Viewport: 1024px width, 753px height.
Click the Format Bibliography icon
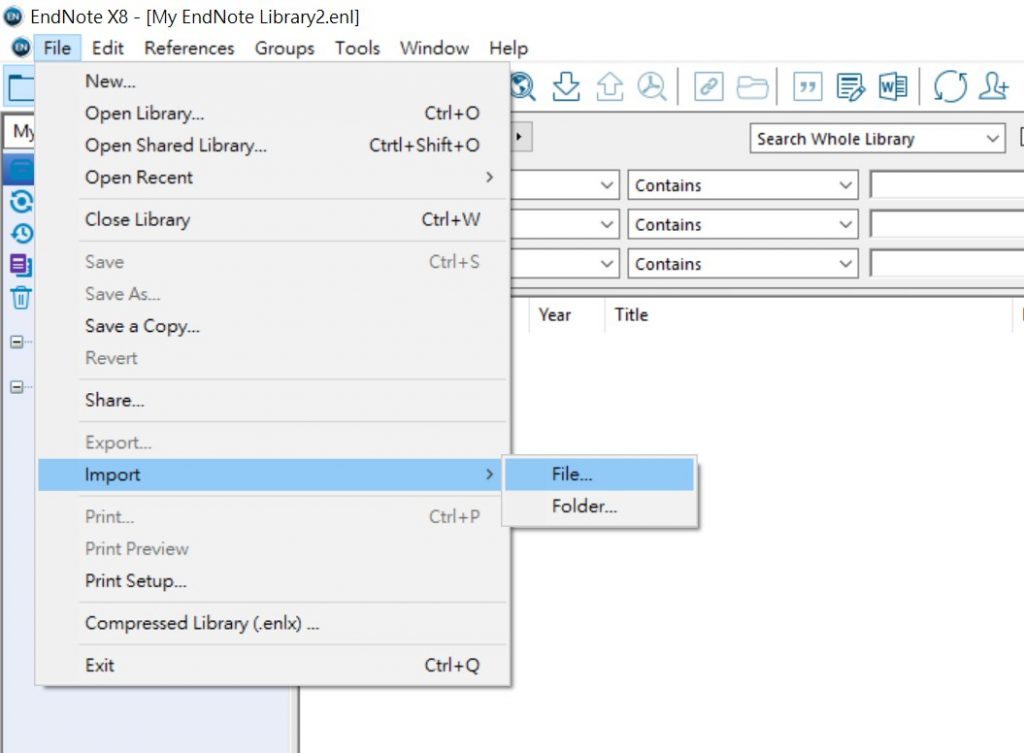coord(850,86)
